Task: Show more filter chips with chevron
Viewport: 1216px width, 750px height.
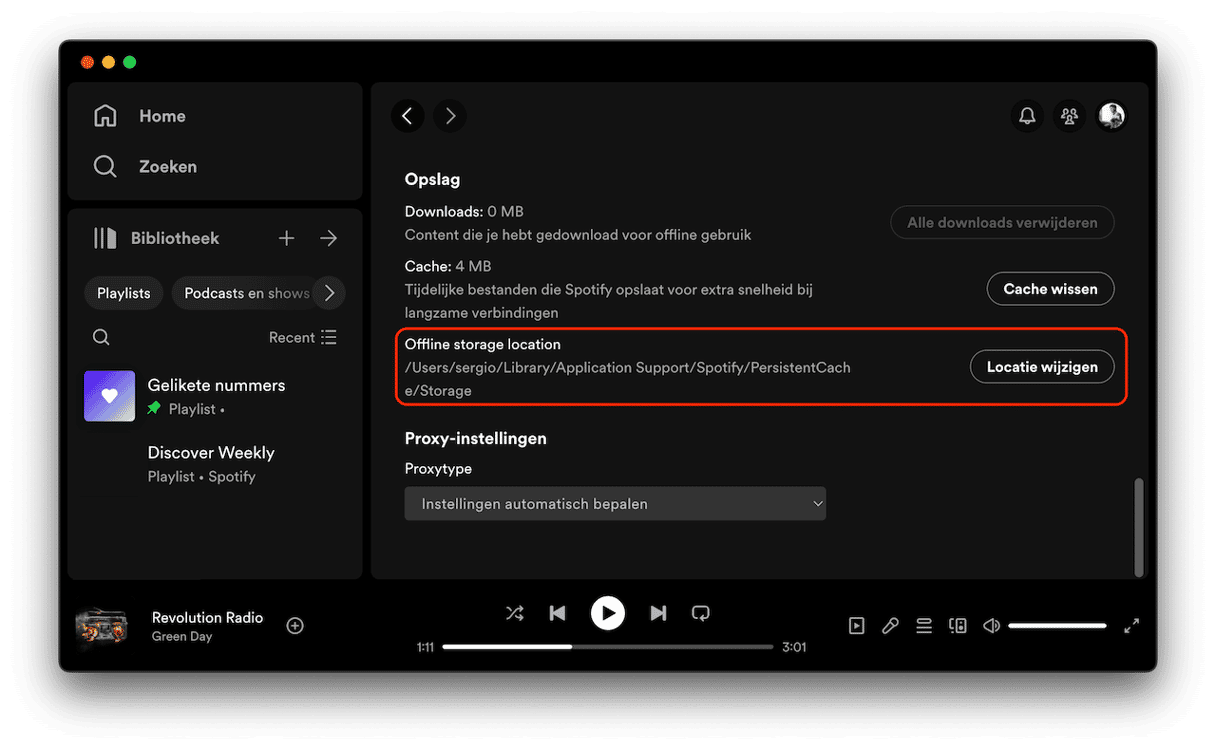Action: pos(328,293)
